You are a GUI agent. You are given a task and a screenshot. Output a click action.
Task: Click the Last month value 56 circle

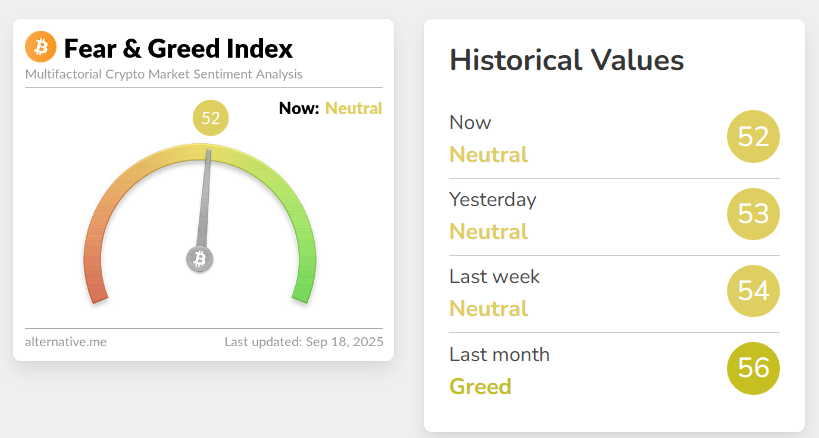point(753,367)
